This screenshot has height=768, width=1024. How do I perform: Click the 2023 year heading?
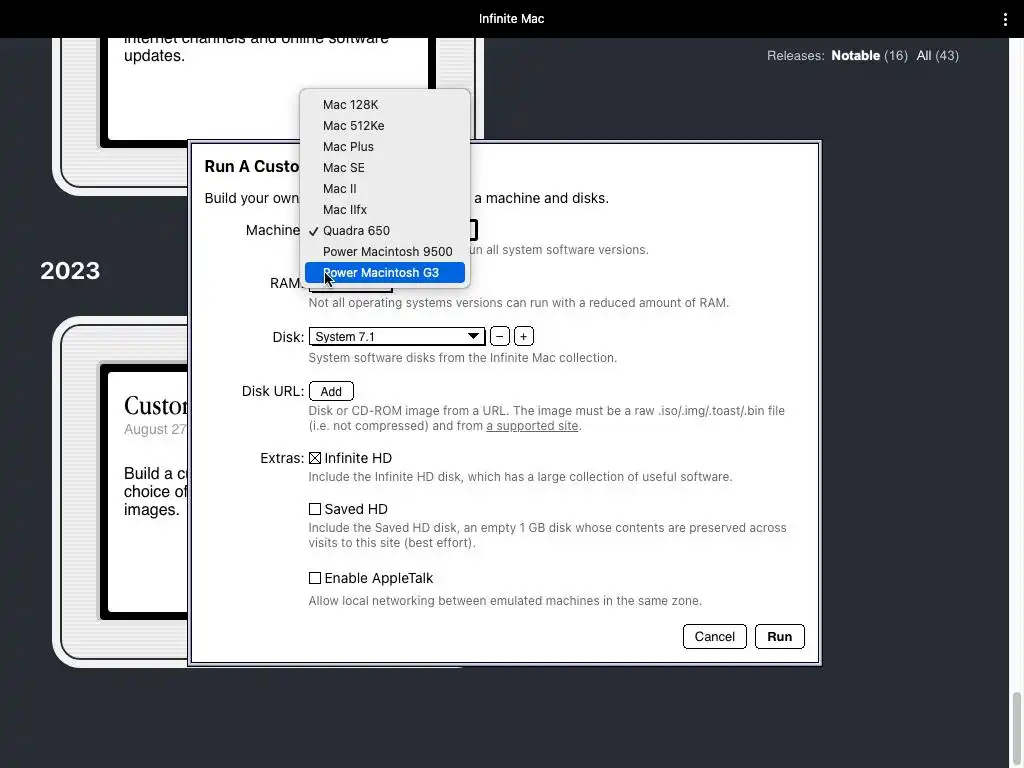point(70,270)
